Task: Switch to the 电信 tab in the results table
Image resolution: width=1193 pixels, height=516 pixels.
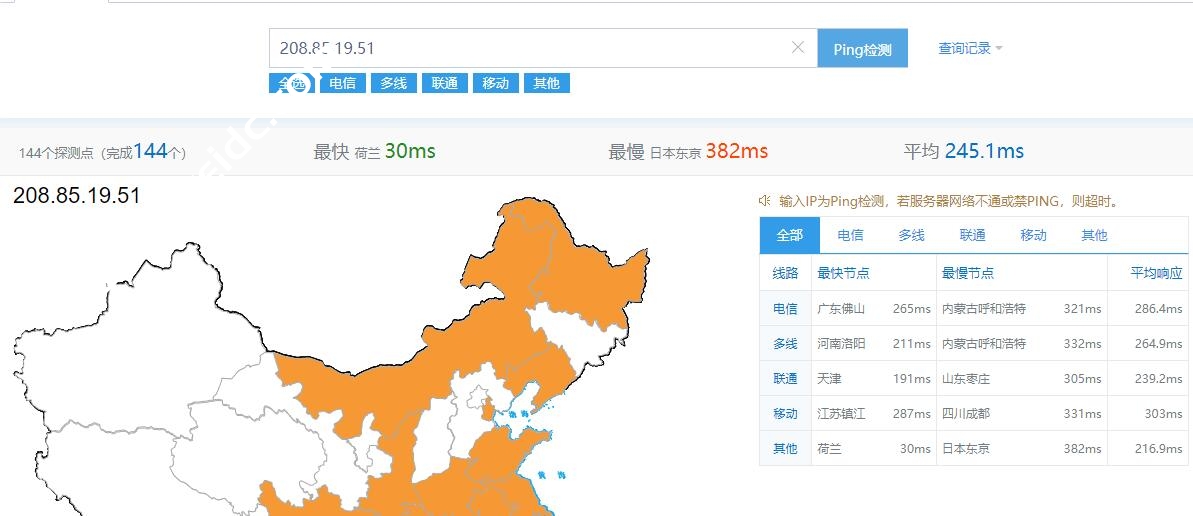Action: [851, 235]
